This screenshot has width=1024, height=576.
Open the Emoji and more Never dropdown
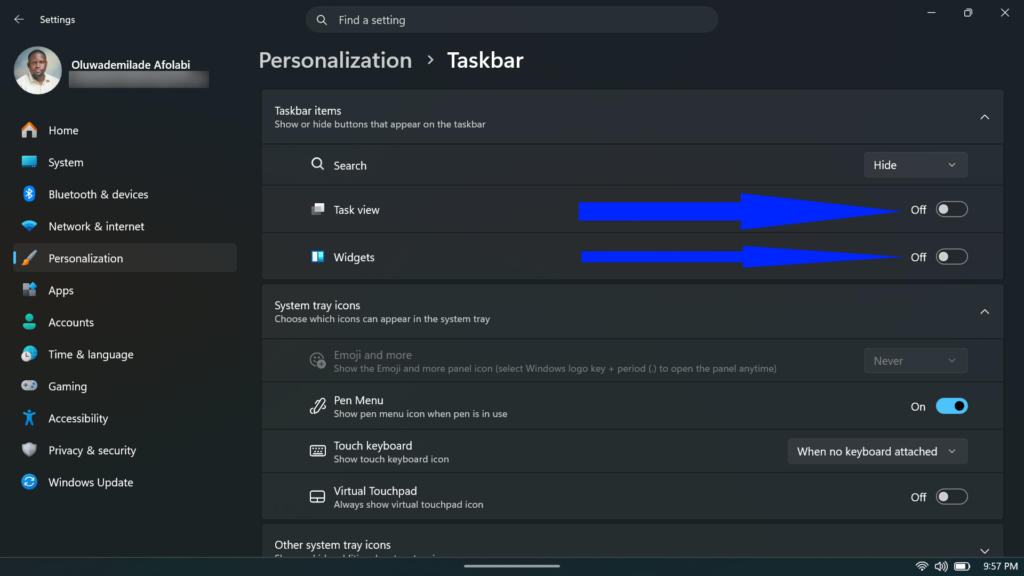916,360
